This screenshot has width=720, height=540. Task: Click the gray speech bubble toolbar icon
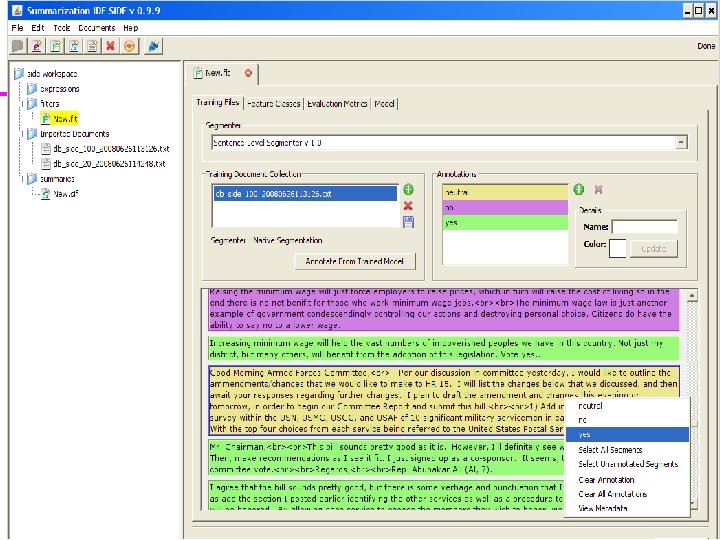click(17, 46)
